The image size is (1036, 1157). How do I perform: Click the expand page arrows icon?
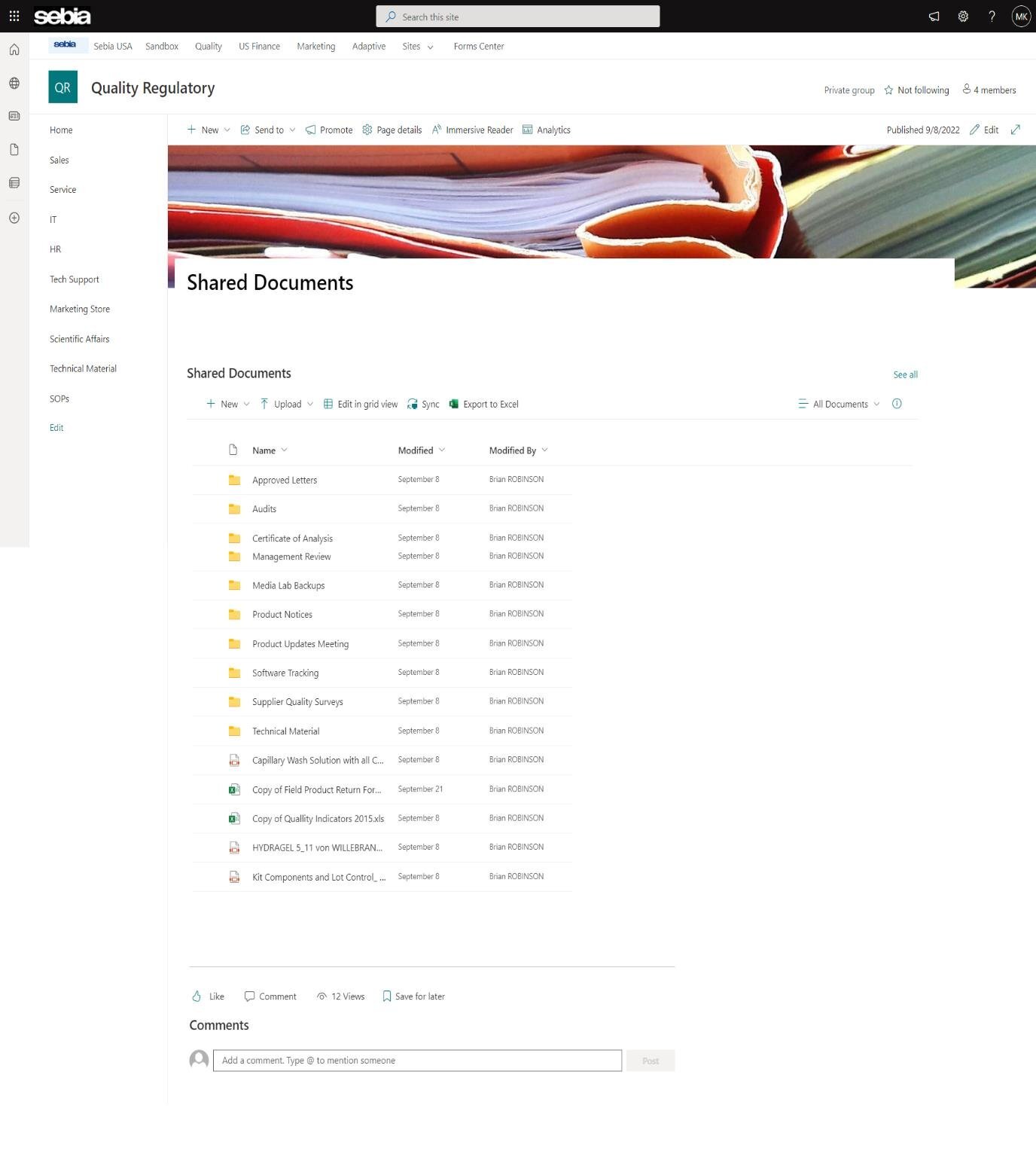1016,130
